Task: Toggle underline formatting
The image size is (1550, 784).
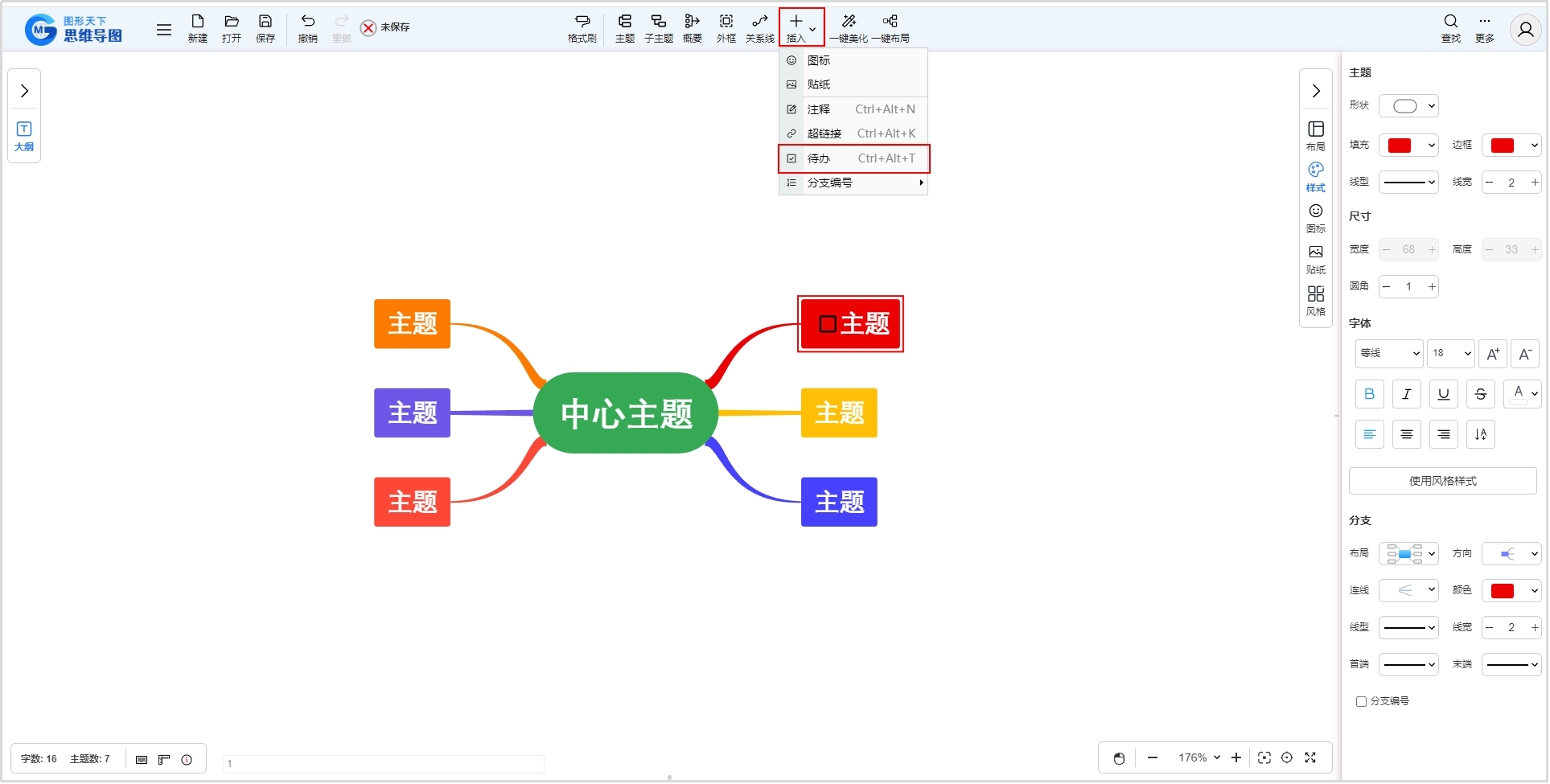Action: [x=1443, y=394]
